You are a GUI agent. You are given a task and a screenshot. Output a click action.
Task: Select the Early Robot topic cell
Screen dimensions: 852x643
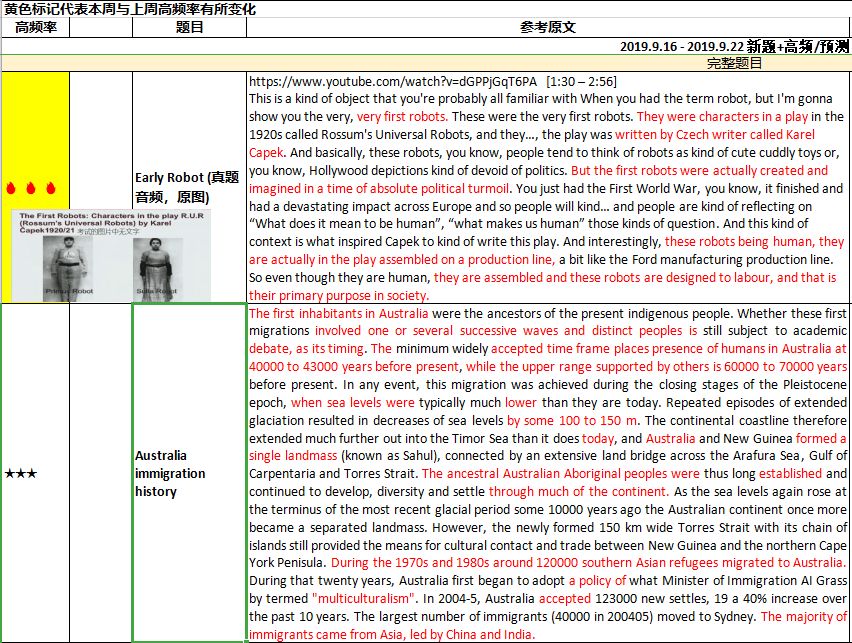189,187
